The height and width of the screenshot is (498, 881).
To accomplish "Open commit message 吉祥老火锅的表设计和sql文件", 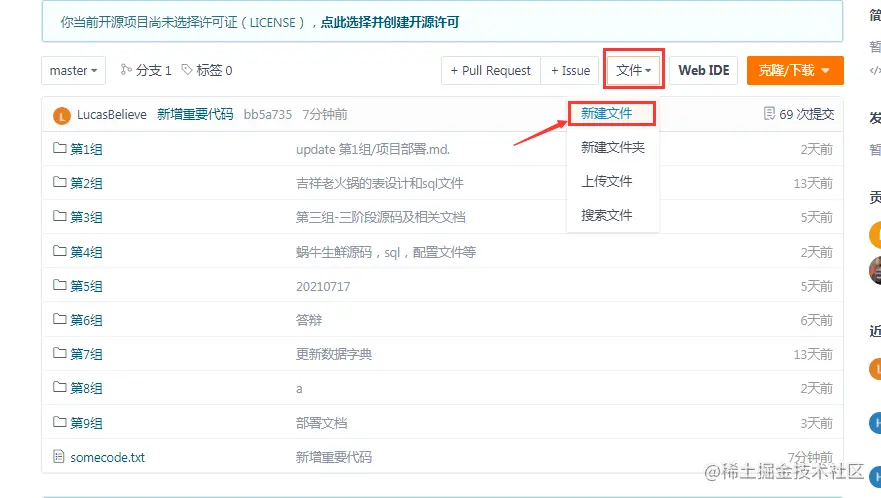I will [x=380, y=183].
